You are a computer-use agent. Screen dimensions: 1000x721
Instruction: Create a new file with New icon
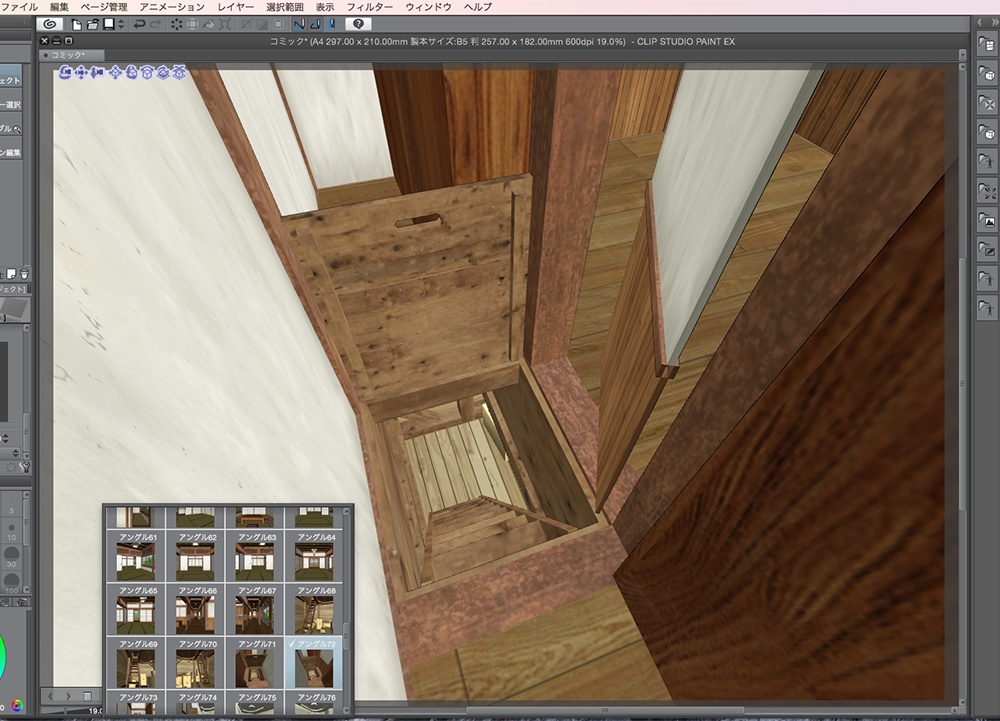tap(76, 23)
